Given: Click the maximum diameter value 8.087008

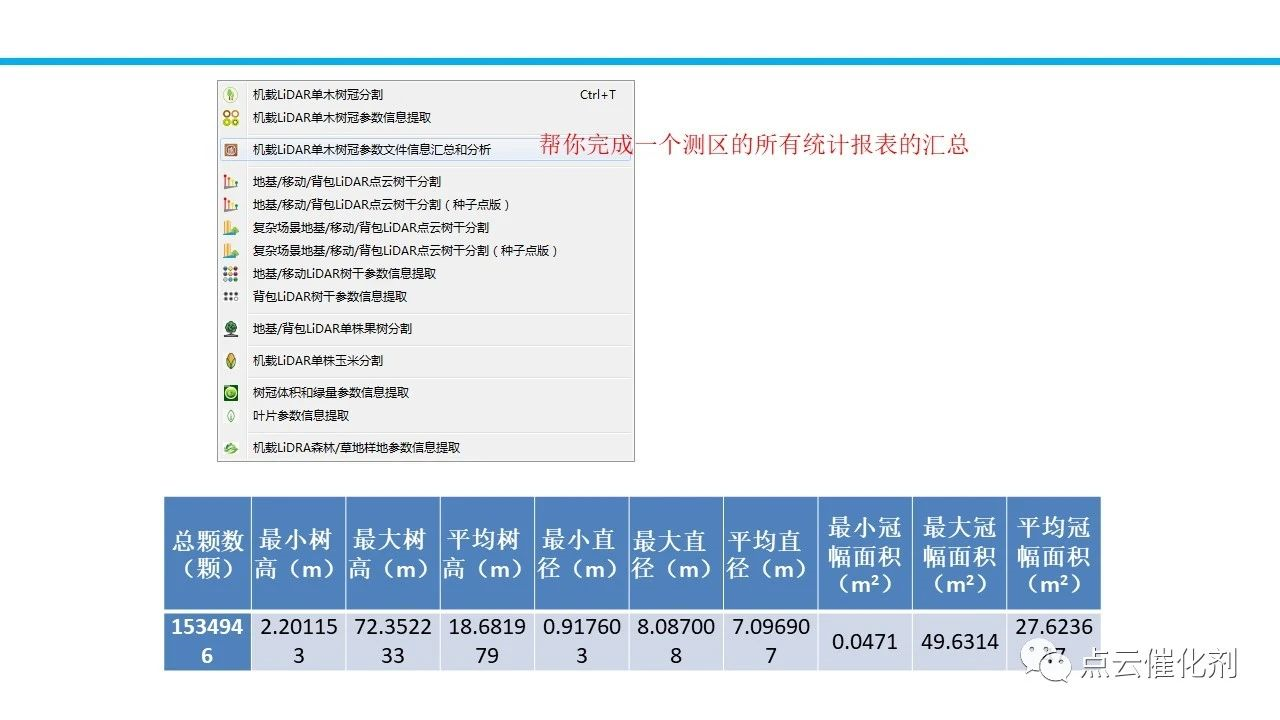Looking at the screenshot, I should [676, 641].
